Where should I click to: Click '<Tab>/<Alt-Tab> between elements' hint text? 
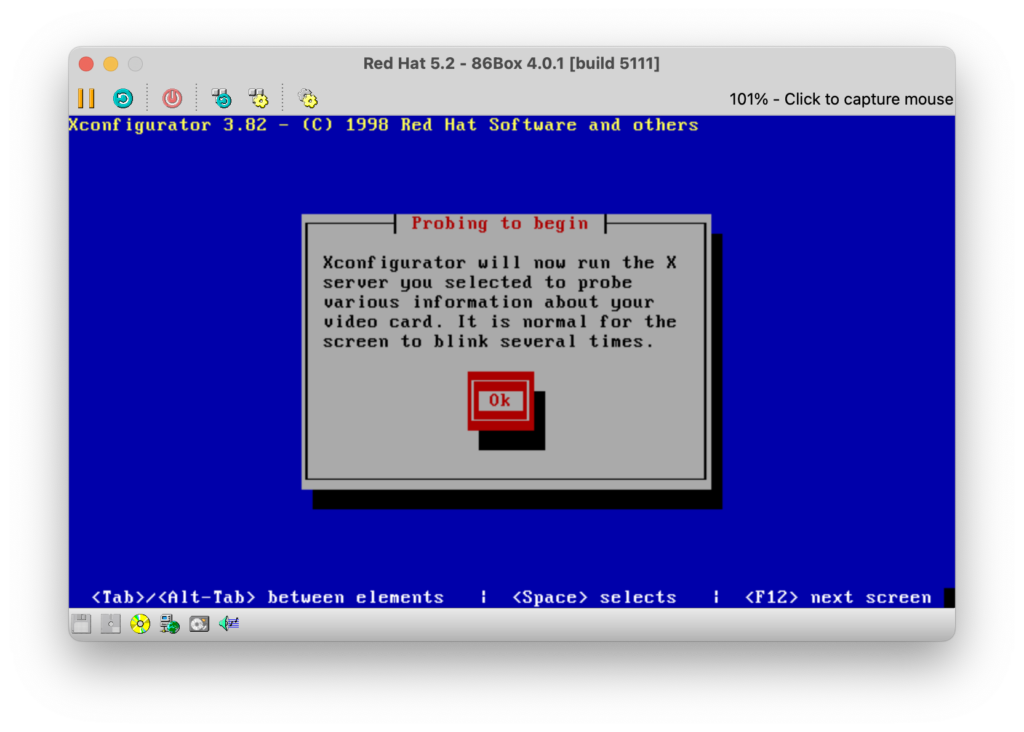268,597
